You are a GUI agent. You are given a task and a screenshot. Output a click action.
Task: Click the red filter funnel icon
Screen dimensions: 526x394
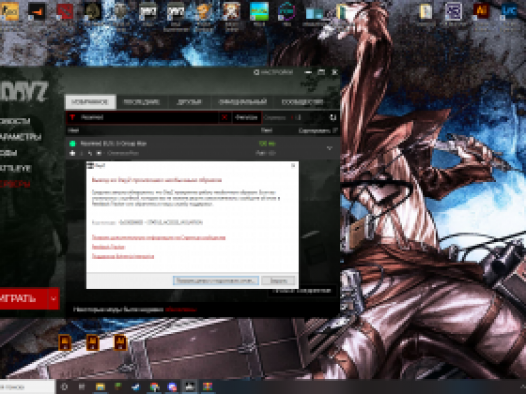point(72,117)
